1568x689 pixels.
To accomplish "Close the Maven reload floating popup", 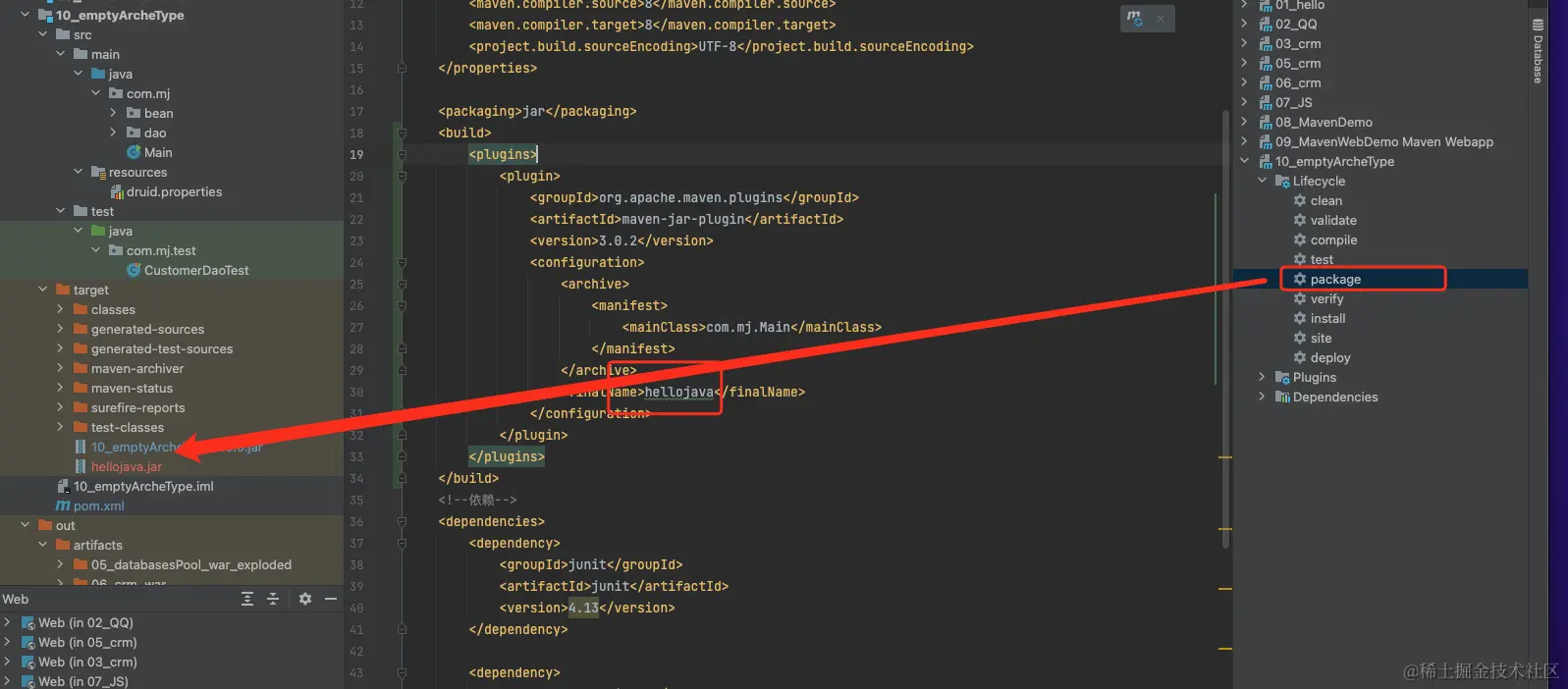I will (1161, 19).
